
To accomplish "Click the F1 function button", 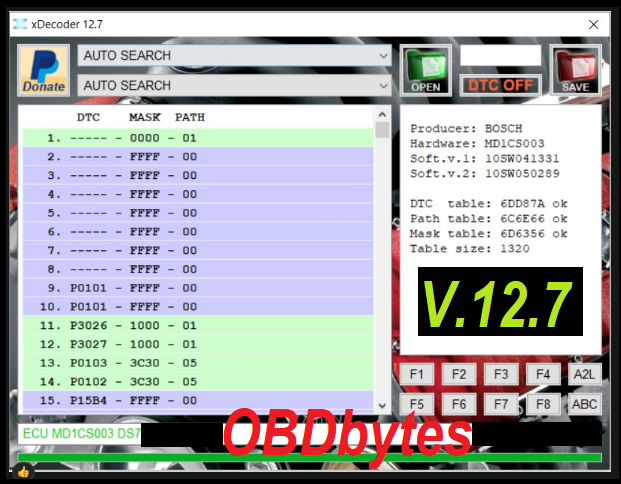I will 417,374.
